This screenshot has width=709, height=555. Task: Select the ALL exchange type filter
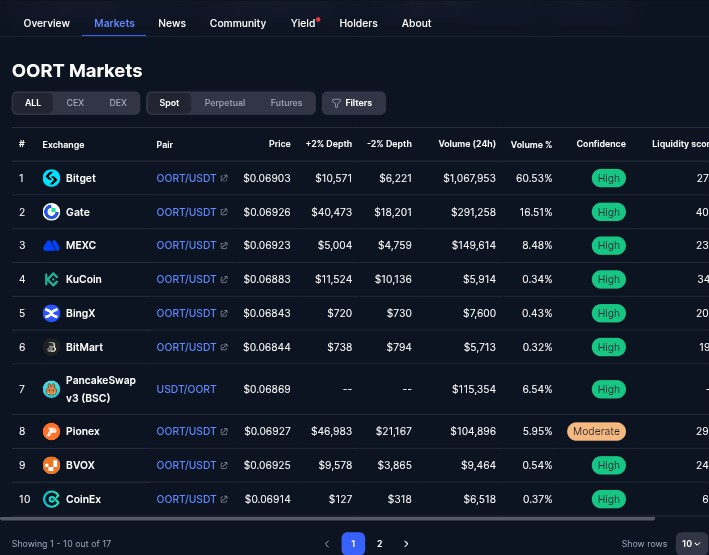33,103
